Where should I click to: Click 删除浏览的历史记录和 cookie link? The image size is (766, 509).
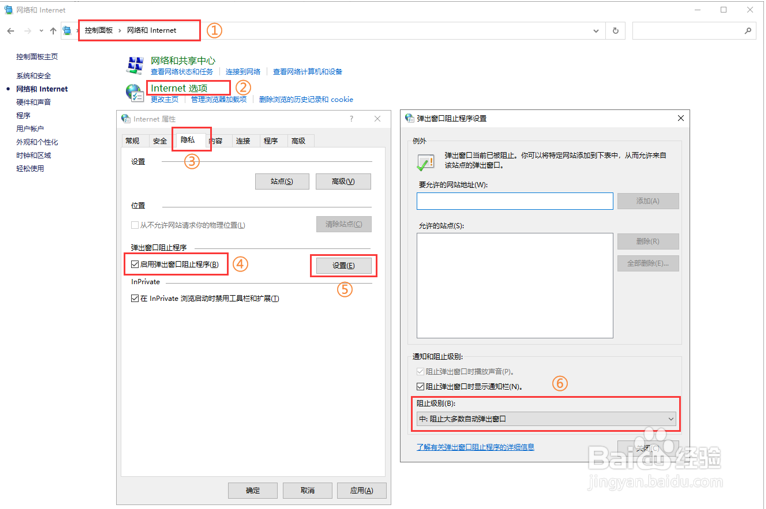click(x=306, y=99)
